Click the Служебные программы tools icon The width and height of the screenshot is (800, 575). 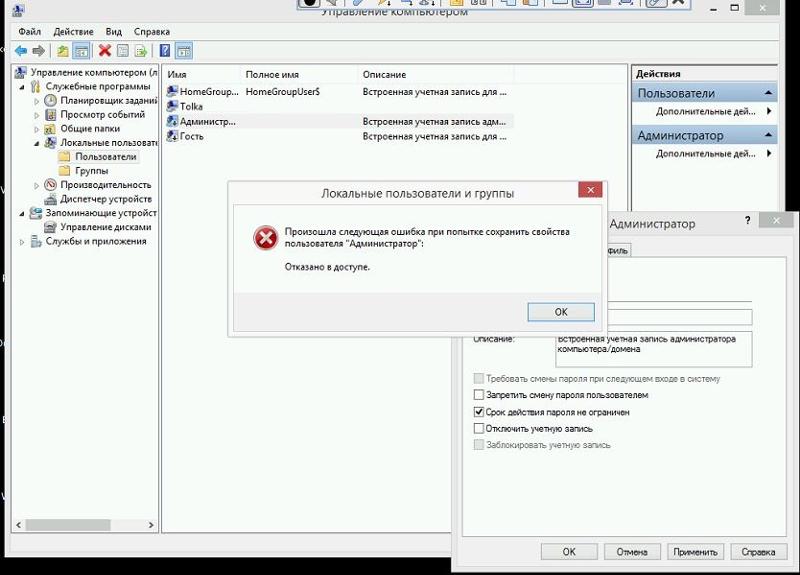click(35, 86)
